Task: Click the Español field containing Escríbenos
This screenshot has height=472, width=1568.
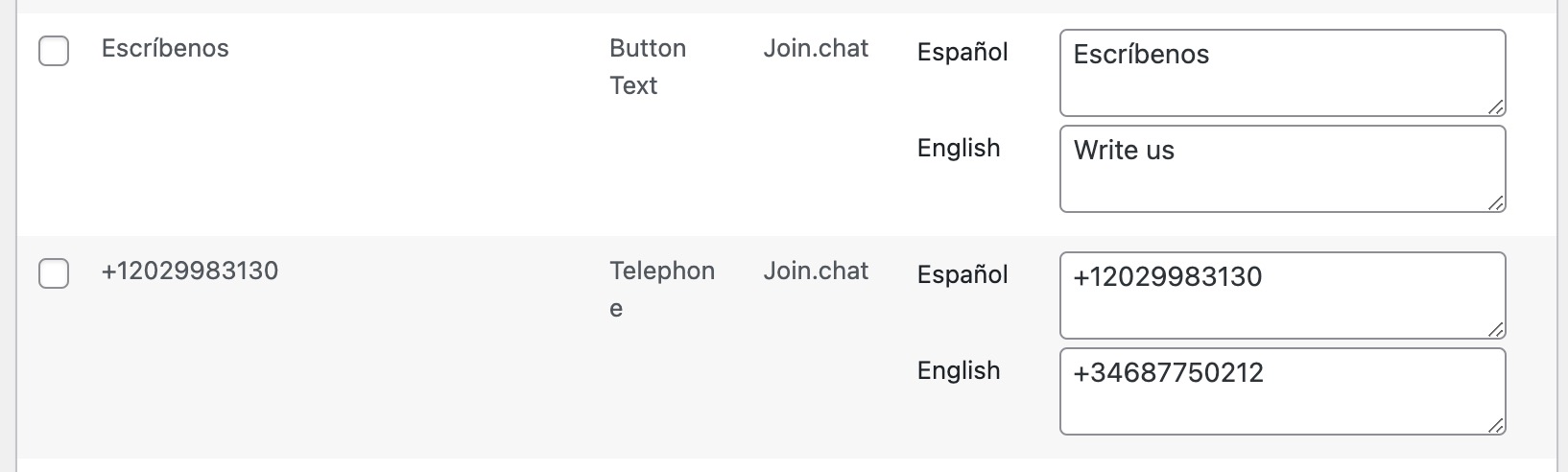Action: tap(1281, 73)
